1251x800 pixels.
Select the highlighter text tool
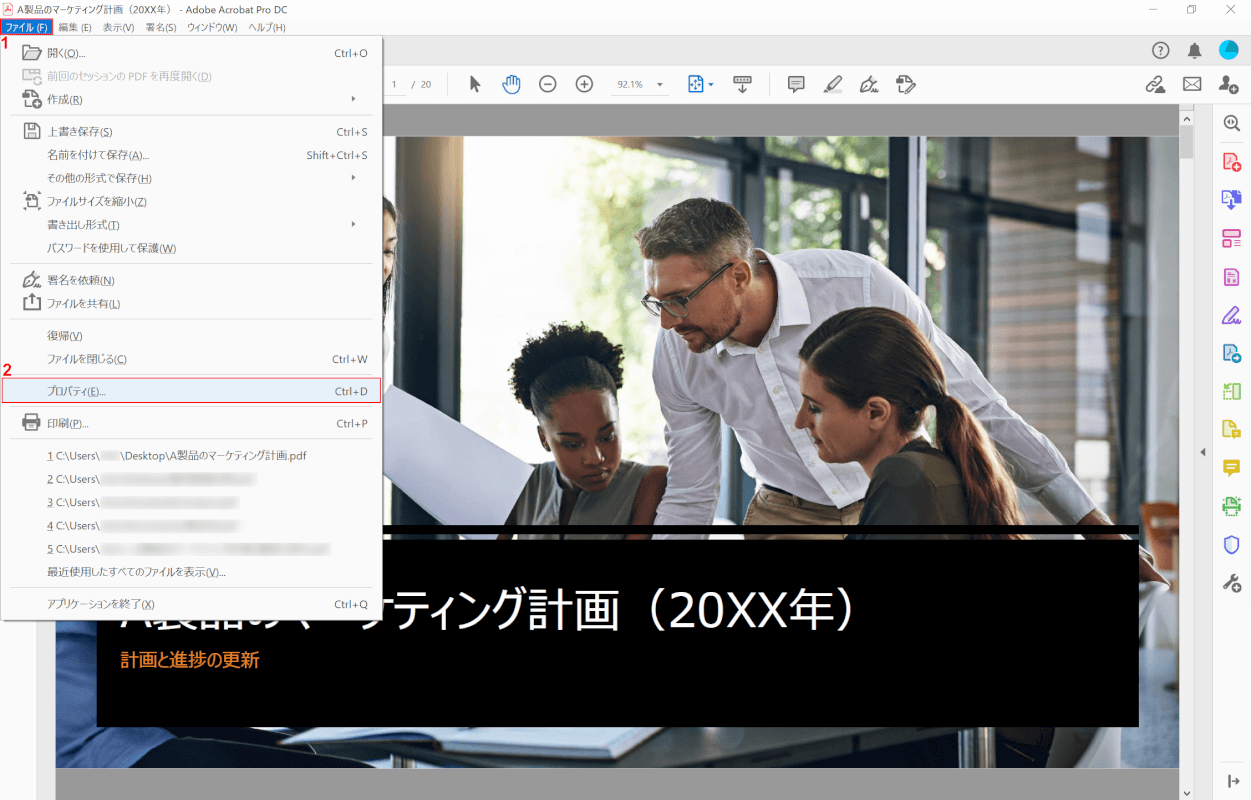coord(833,84)
